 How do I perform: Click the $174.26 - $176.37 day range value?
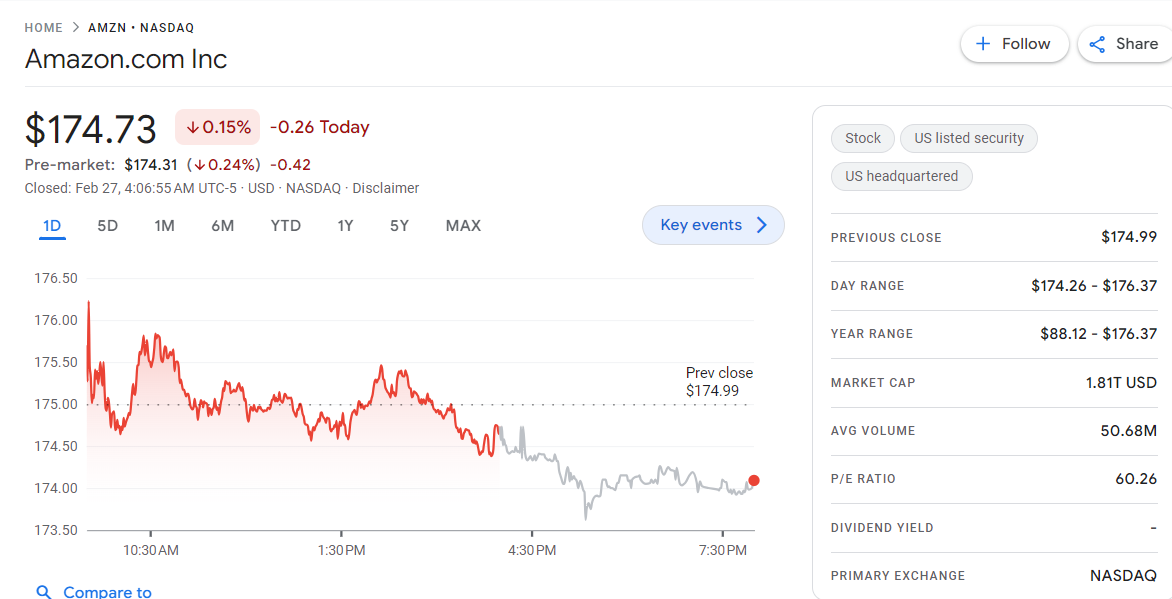click(1094, 286)
